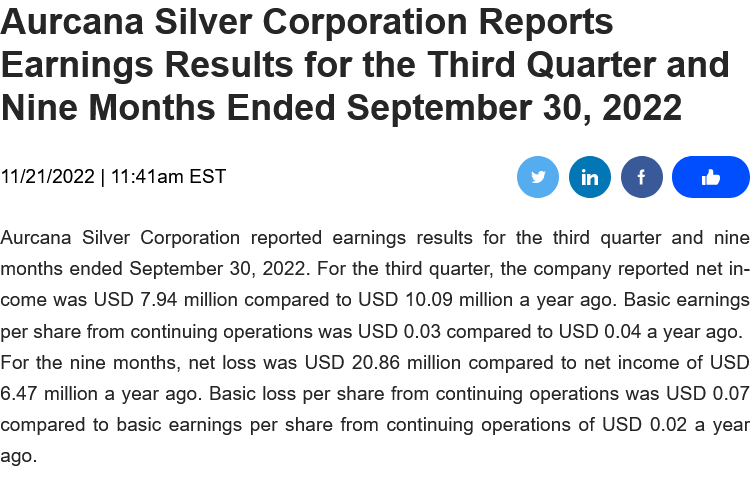Click the 11/21/2022 publication date
The width and height of the screenshot is (750, 489).
[x=47, y=177]
